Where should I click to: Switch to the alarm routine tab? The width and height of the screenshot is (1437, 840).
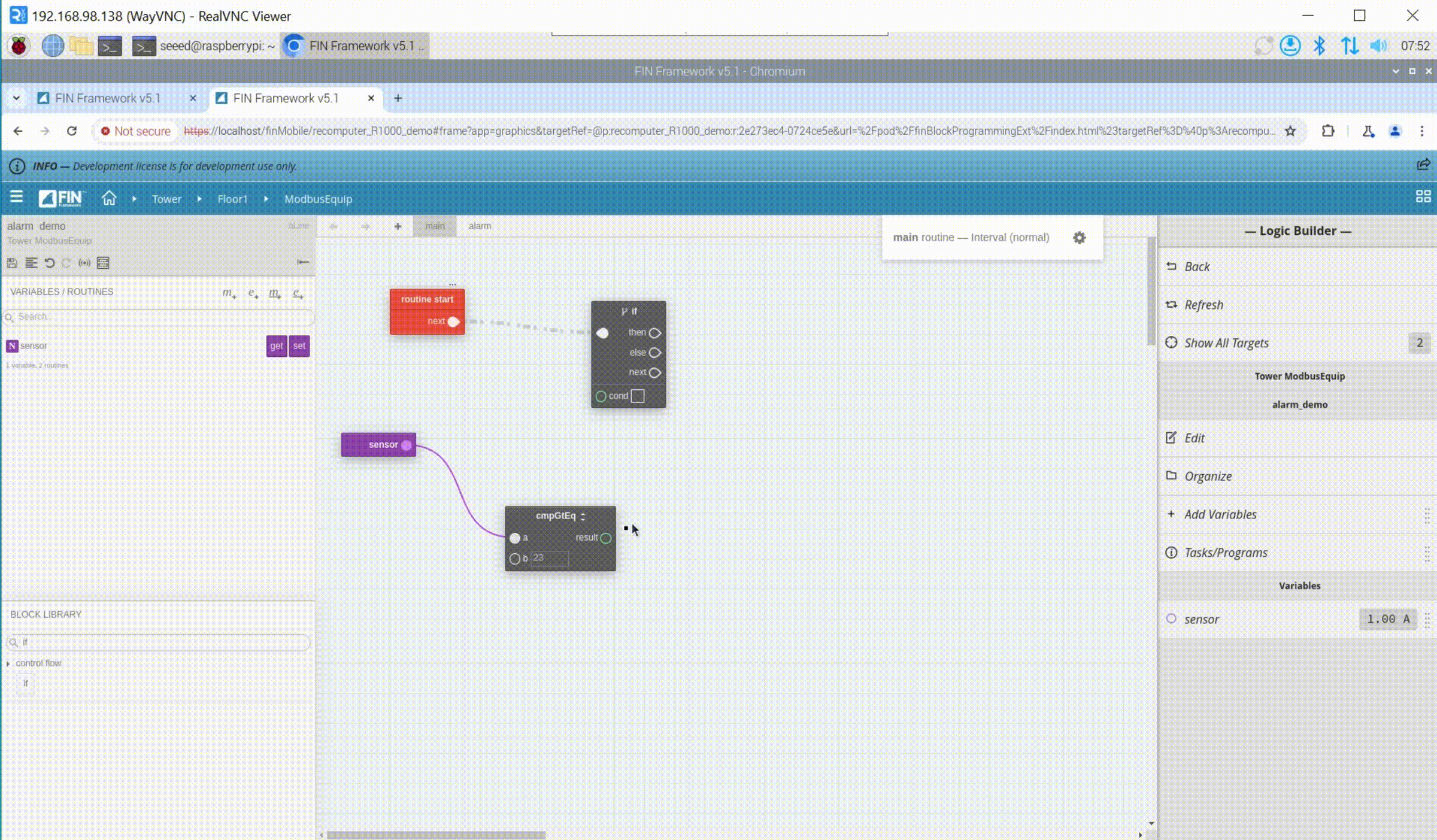(x=480, y=226)
